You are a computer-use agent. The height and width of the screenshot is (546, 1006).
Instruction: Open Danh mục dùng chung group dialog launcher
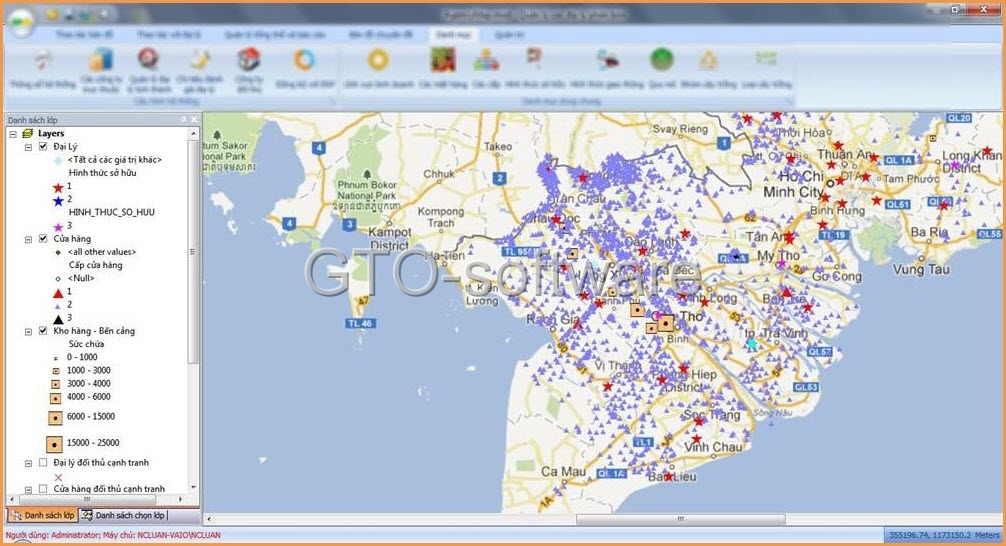pos(790,101)
